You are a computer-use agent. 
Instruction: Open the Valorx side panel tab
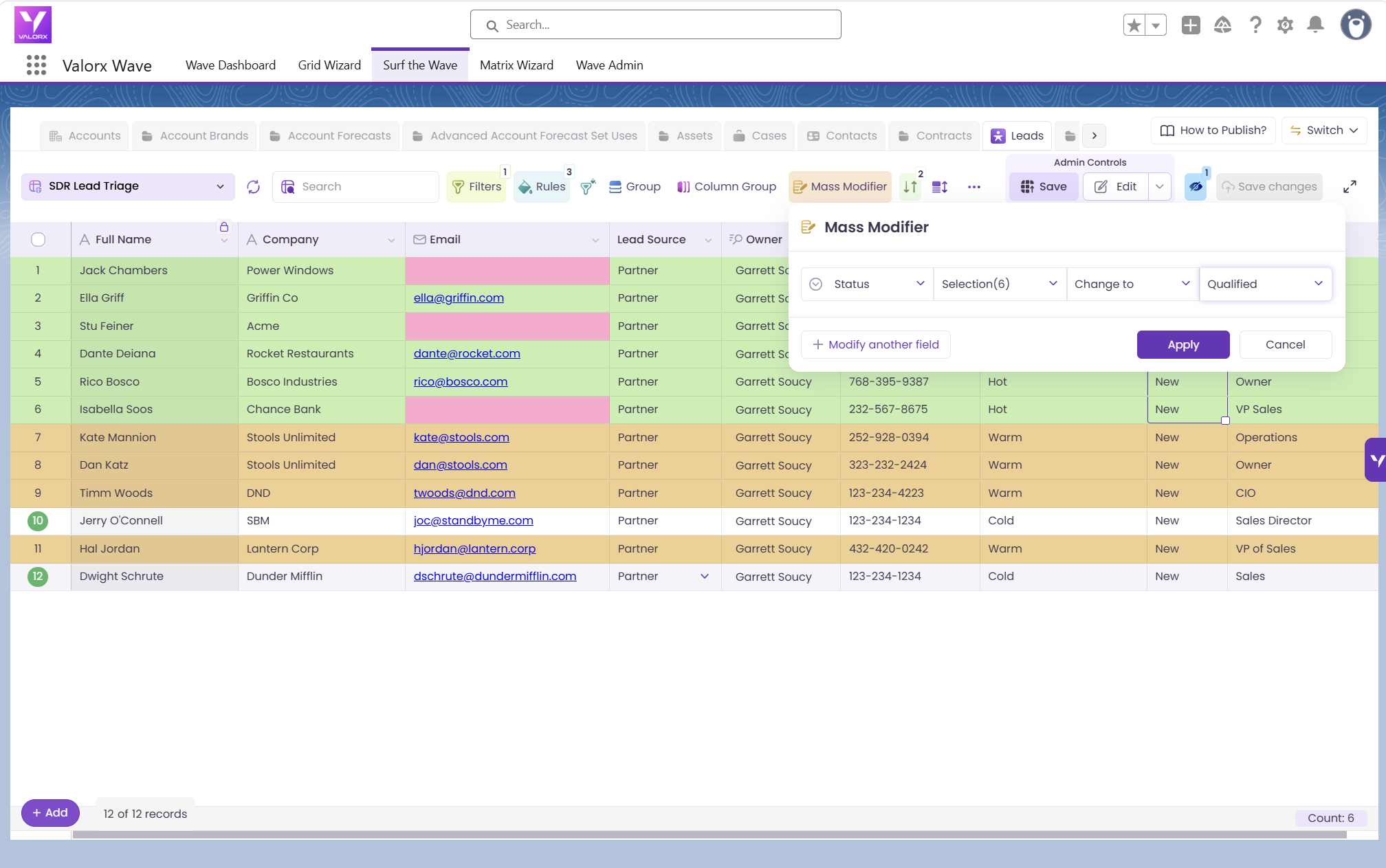[x=1376, y=460]
